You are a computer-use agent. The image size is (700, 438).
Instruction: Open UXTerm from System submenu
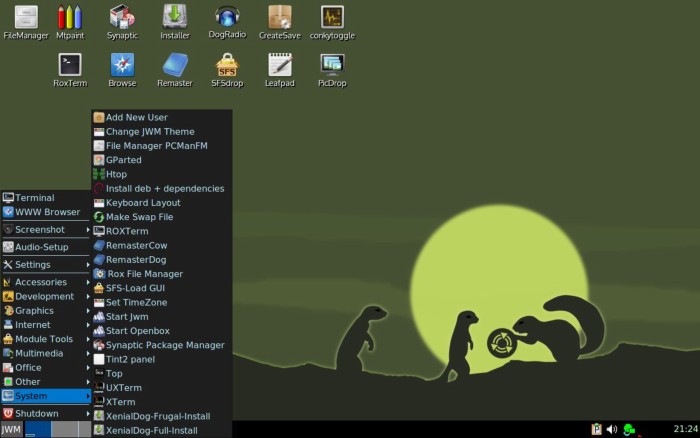(162, 388)
